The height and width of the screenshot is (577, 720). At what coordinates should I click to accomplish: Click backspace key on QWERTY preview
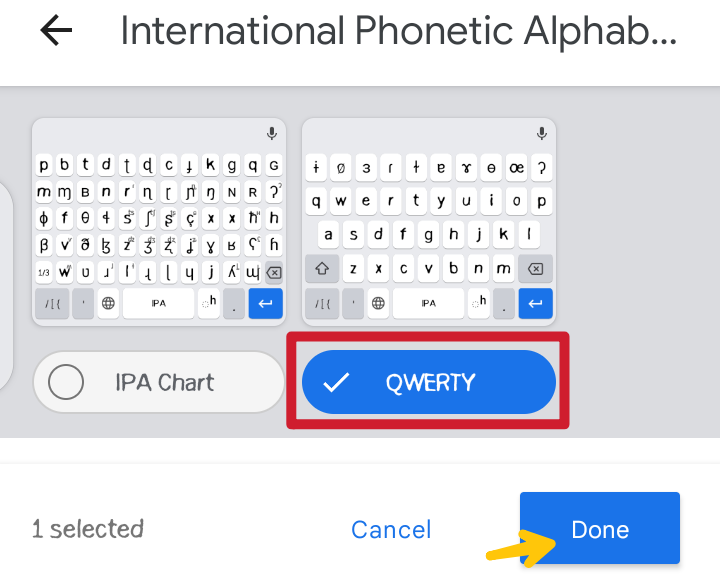tap(535, 269)
